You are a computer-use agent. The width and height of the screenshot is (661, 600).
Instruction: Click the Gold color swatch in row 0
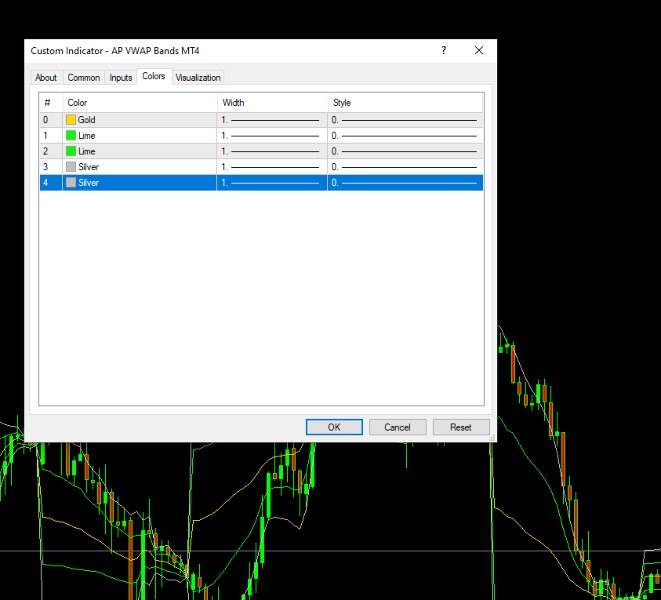pos(71,120)
